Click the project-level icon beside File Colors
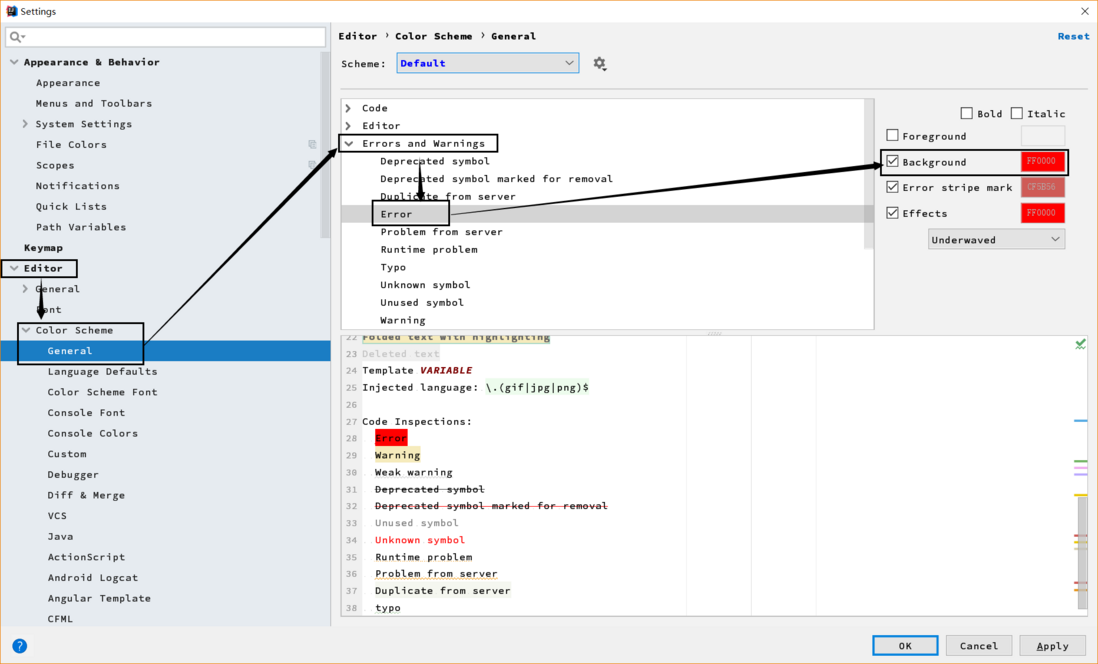1098x664 pixels. [312, 144]
